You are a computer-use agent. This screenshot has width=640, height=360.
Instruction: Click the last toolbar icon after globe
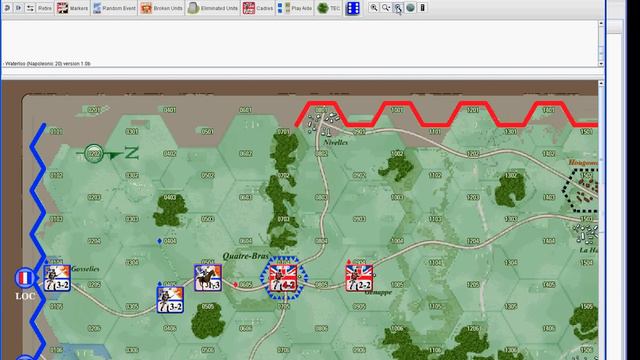(x=422, y=8)
